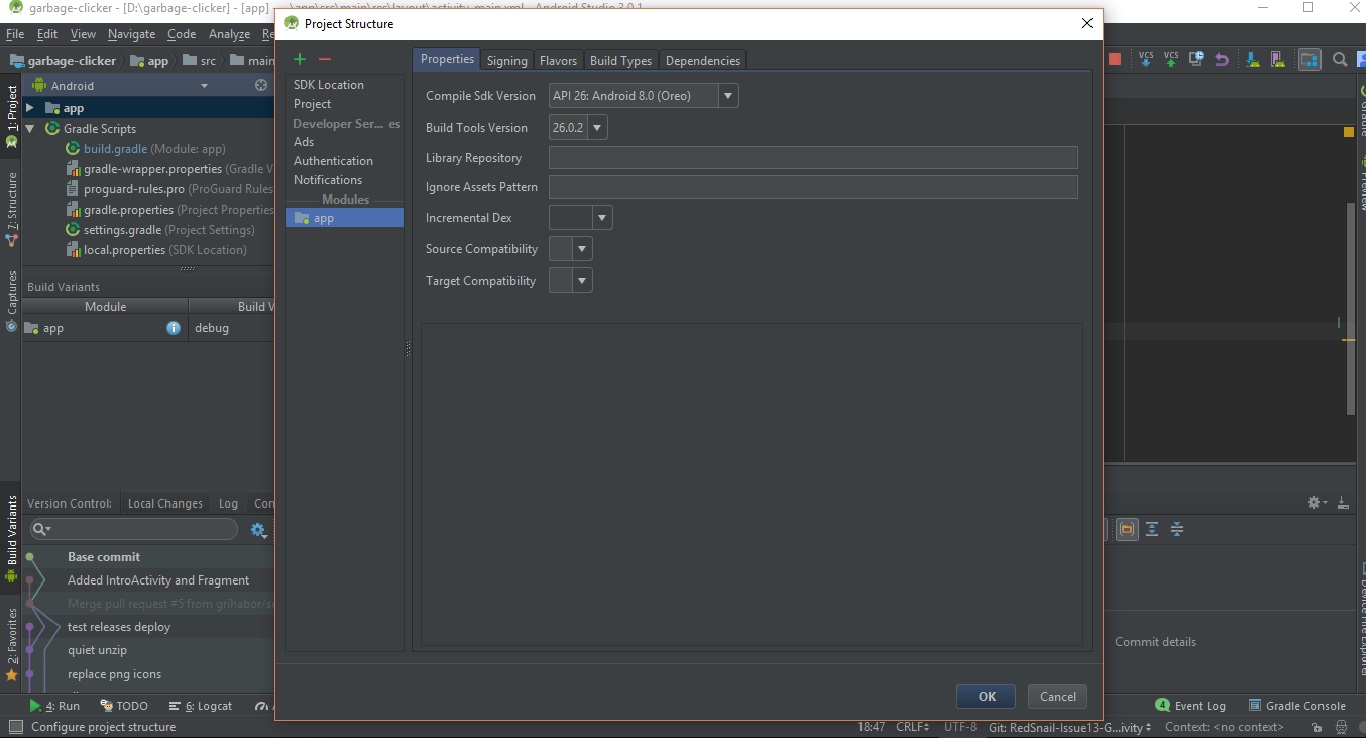Switch to the Flavors tab
The height and width of the screenshot is (738, 1366).
(x=558, y=61)
